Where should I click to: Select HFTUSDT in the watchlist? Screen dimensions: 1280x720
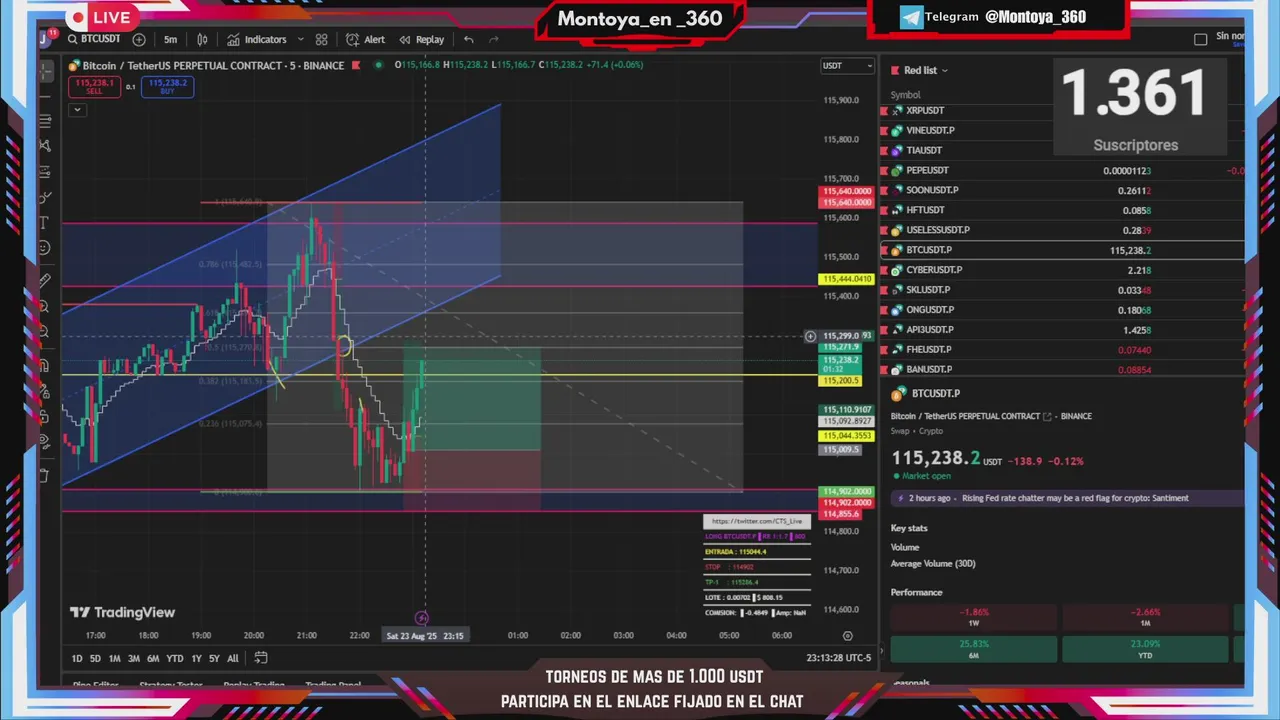coord(1063,210)
